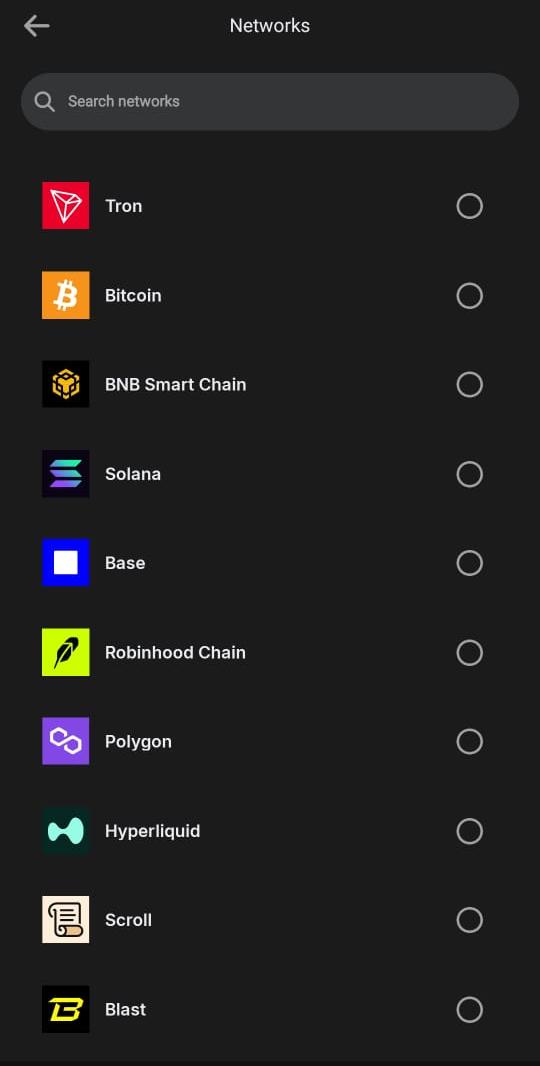Click the magnifying glass search icon

45,102
